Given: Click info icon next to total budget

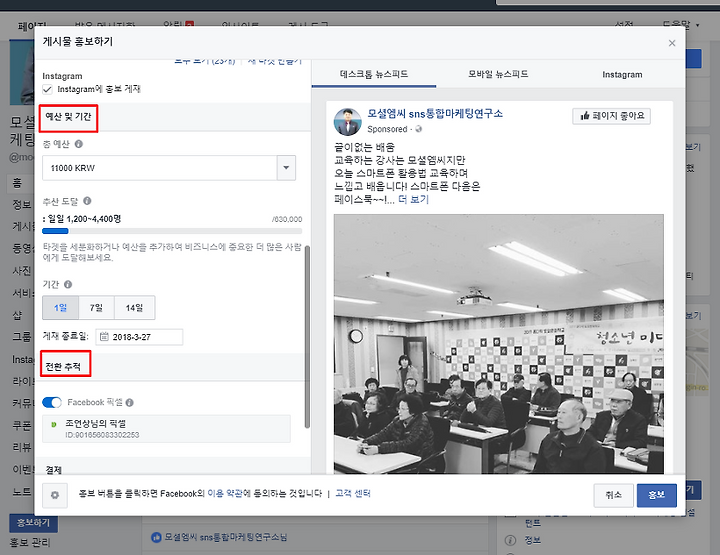Looking at the screenshot, I should [x=79, y=144].
